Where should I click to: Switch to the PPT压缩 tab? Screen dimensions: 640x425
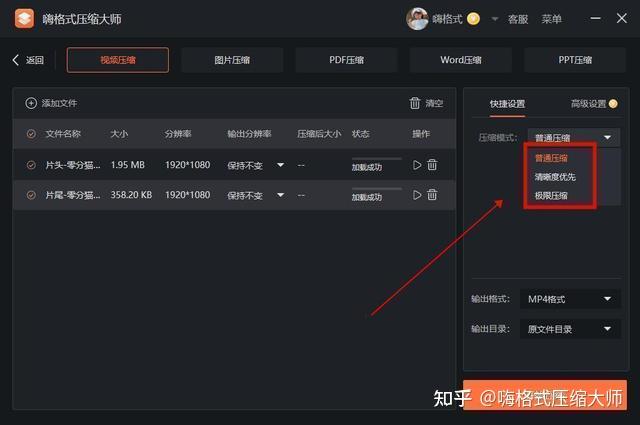pos(575,60)
